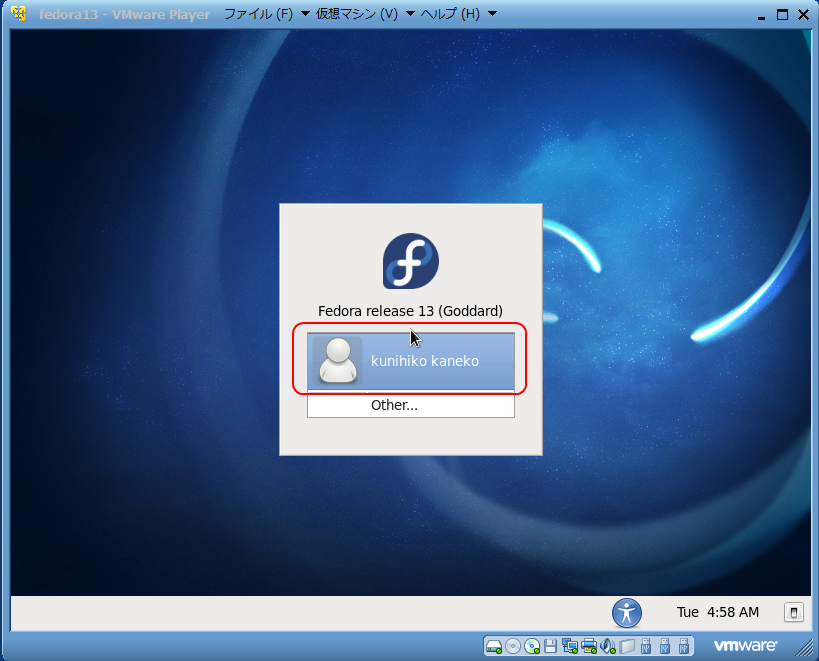Viewport: 819px width, 661px height.
Task: Maximize the VMware Player window
Action: [782, 15]
